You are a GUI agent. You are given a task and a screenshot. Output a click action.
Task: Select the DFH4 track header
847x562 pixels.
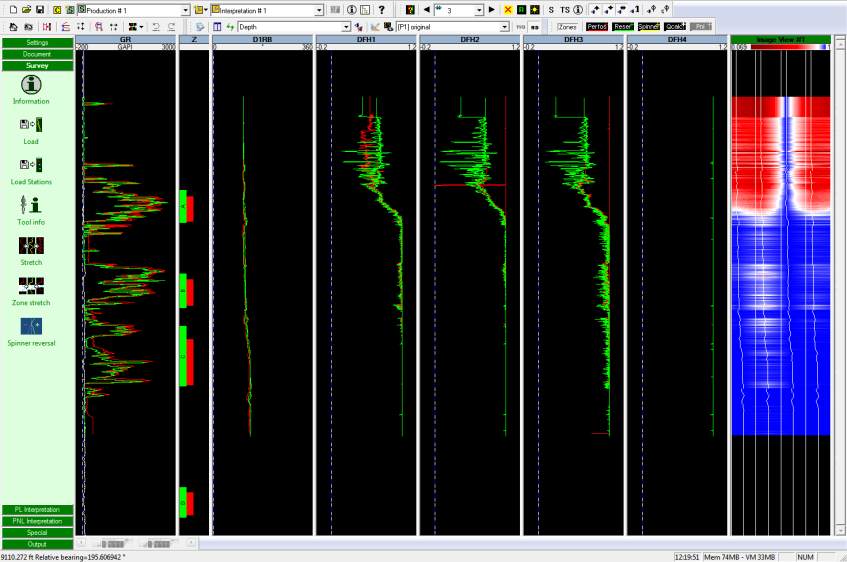677,39
